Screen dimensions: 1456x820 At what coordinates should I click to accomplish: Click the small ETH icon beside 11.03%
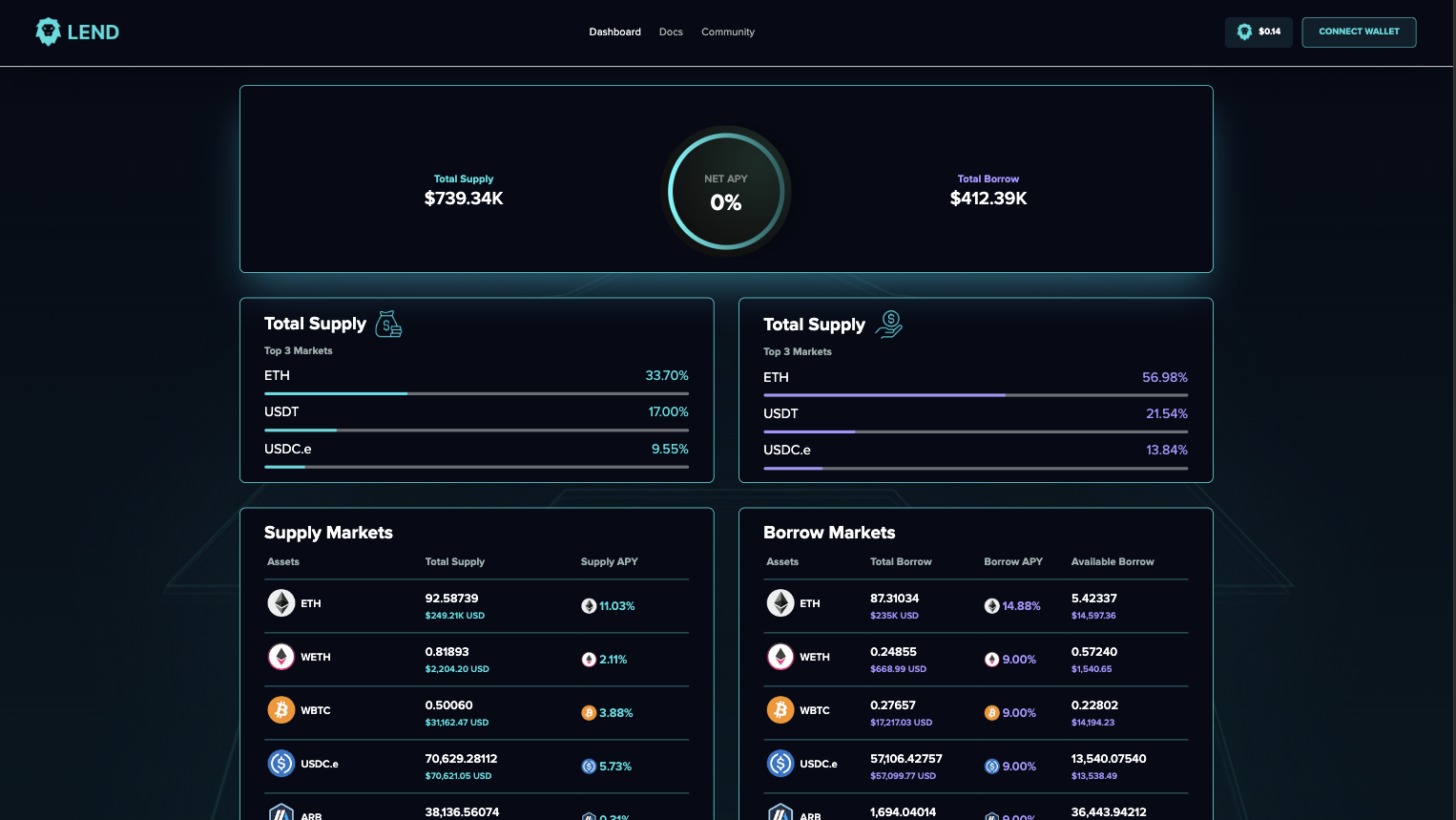[x=589, y=606]
